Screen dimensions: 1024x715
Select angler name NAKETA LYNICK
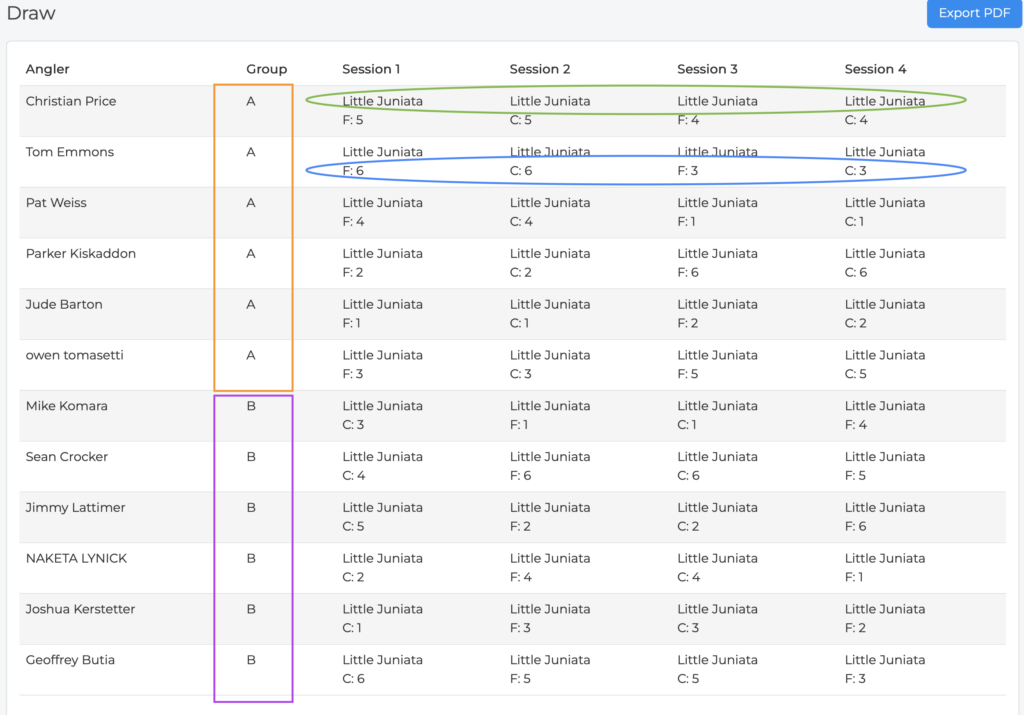point(76,559)
